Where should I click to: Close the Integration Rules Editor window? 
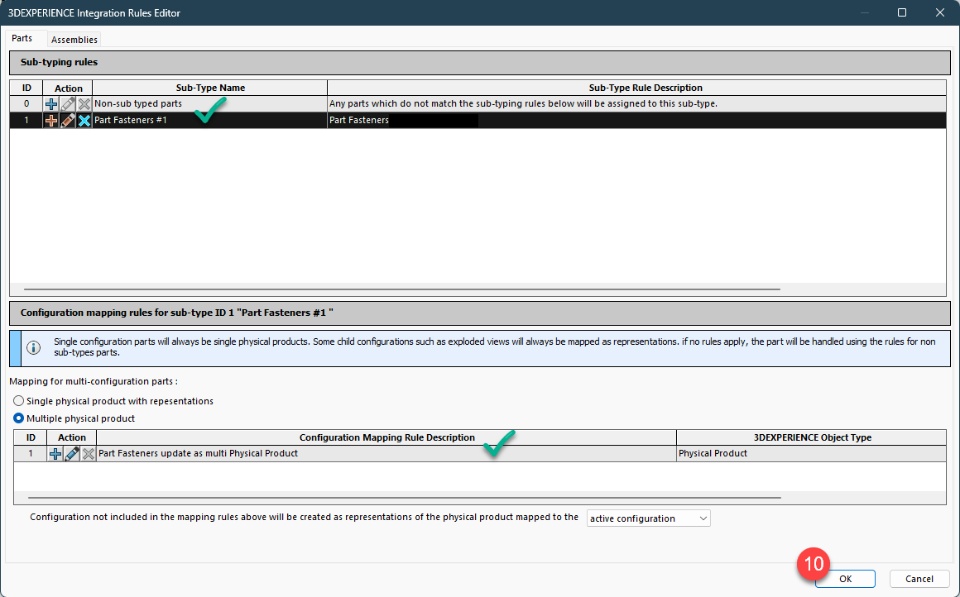tap(940, 13)
